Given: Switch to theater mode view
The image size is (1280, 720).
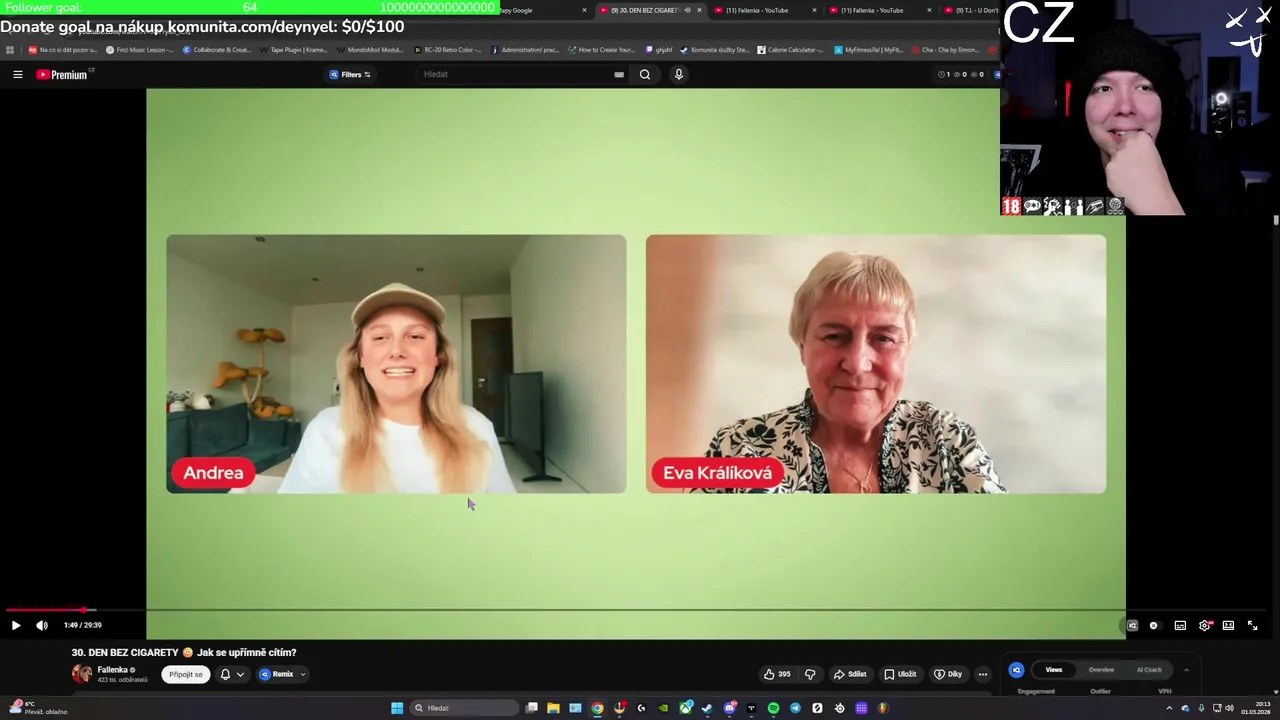Looking at the screenshot, I should point(1228,625).
